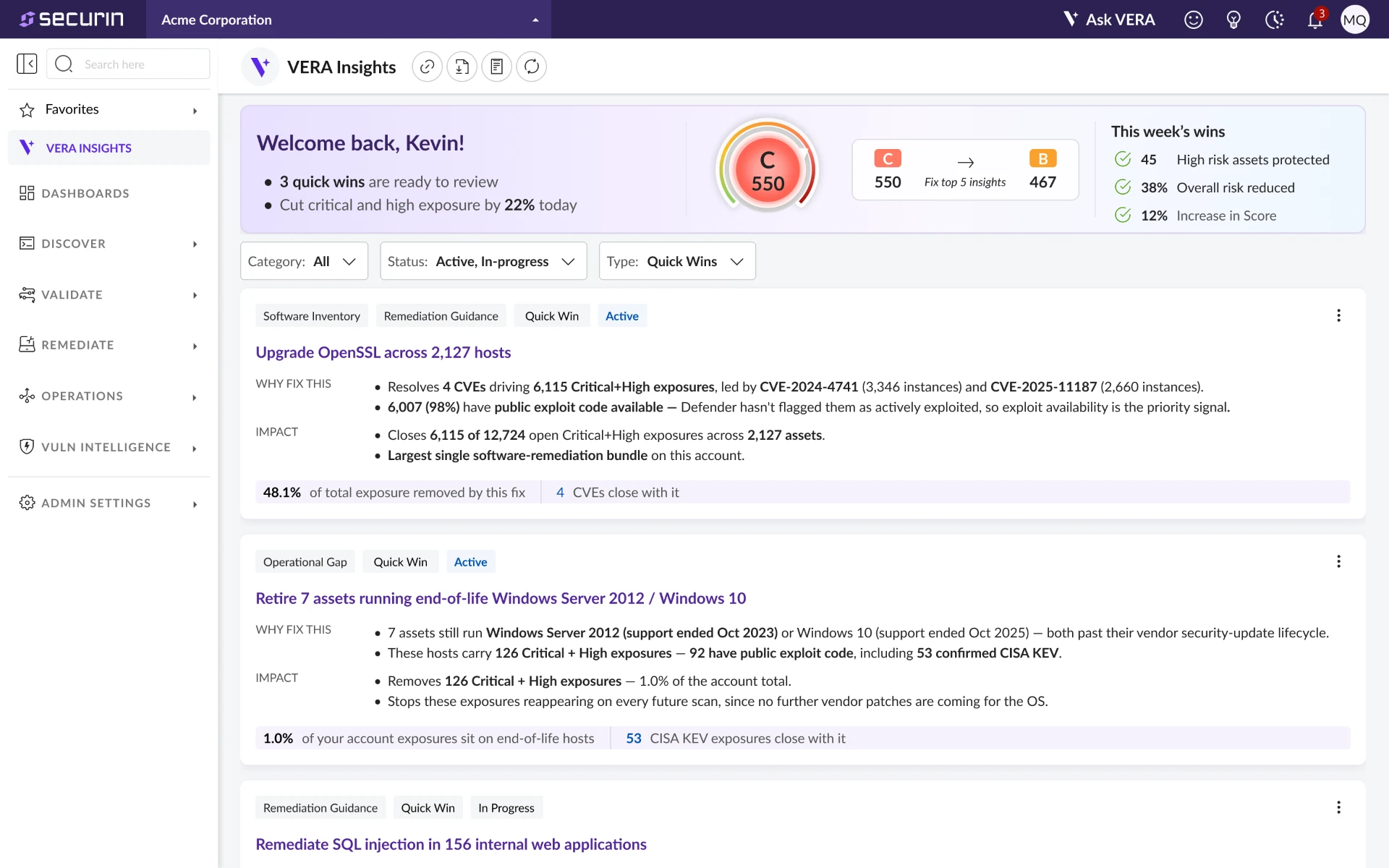This screenshot has width=1389, height=868.
Task: Click the orange B score badge
Action: coord(1042,158)
